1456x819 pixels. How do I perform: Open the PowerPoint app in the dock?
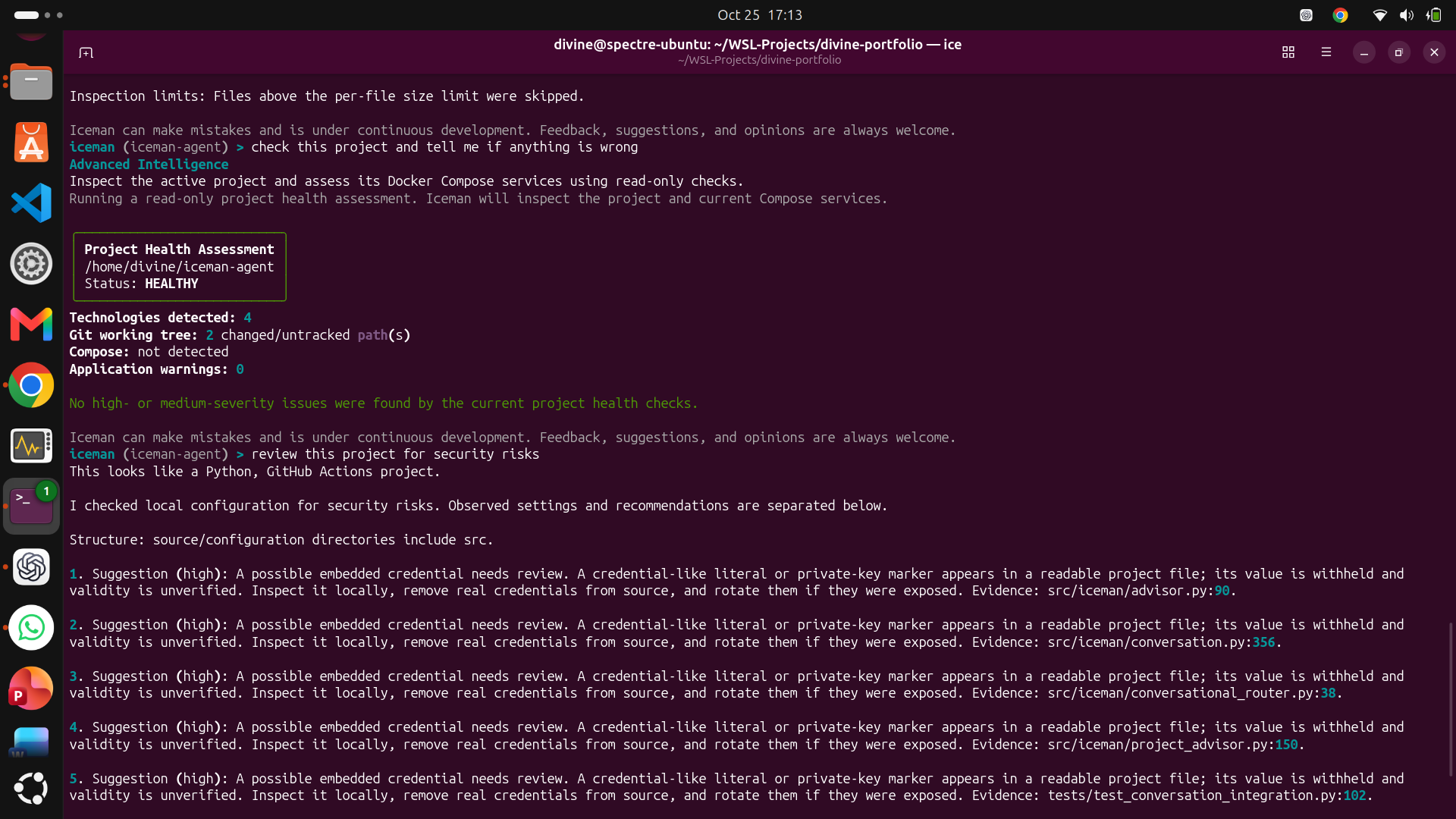click(31, 689)
